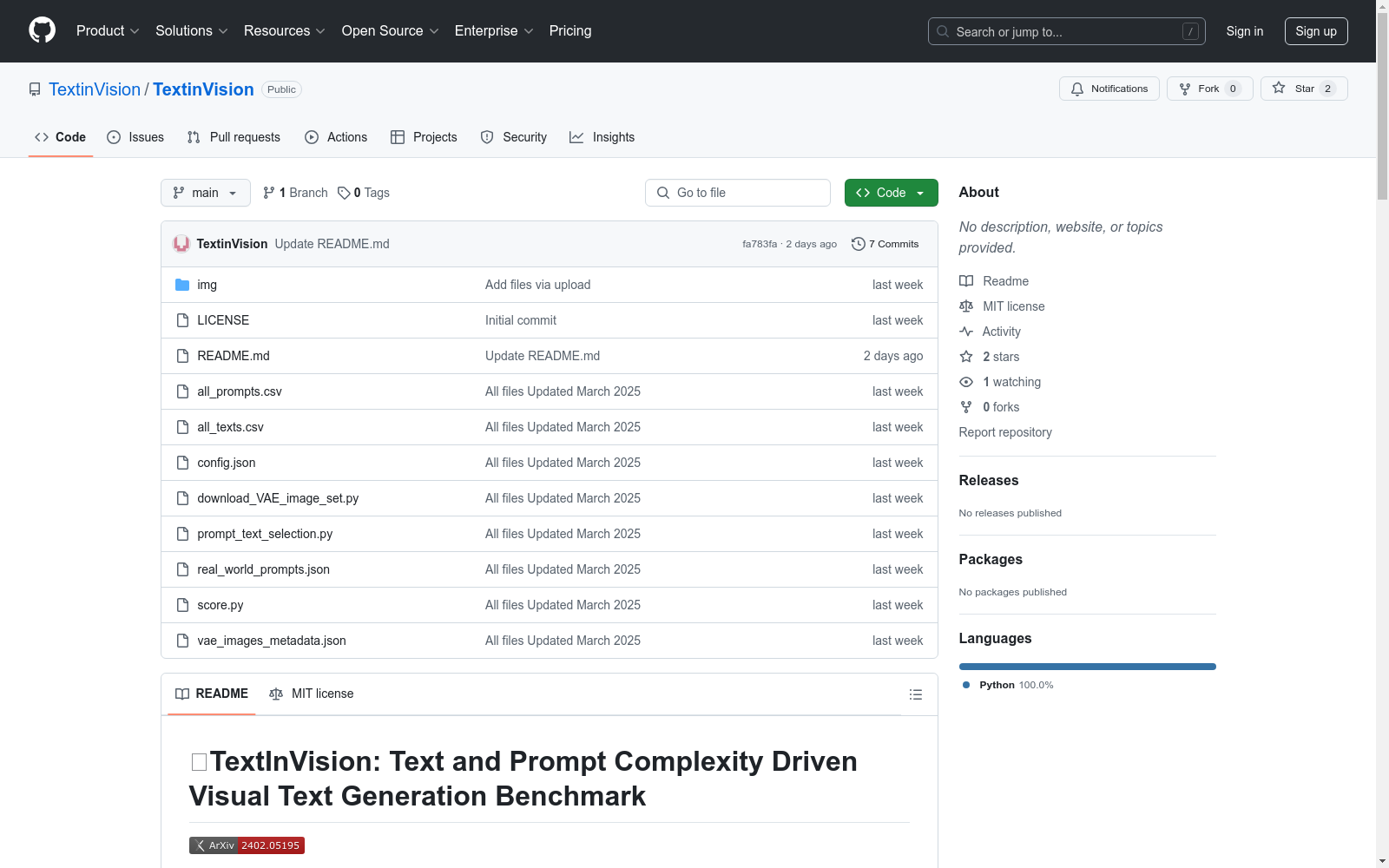Click the Notifications bell icon
The height and width of the screenshot is (868, 1389).
[1077, 89]
